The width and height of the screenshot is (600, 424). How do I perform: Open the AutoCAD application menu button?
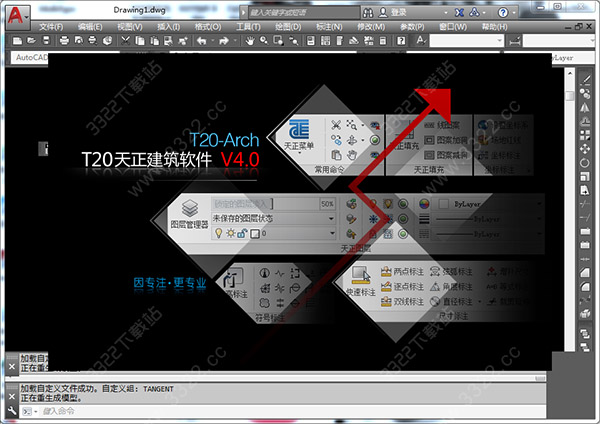[x=18, y=17]
